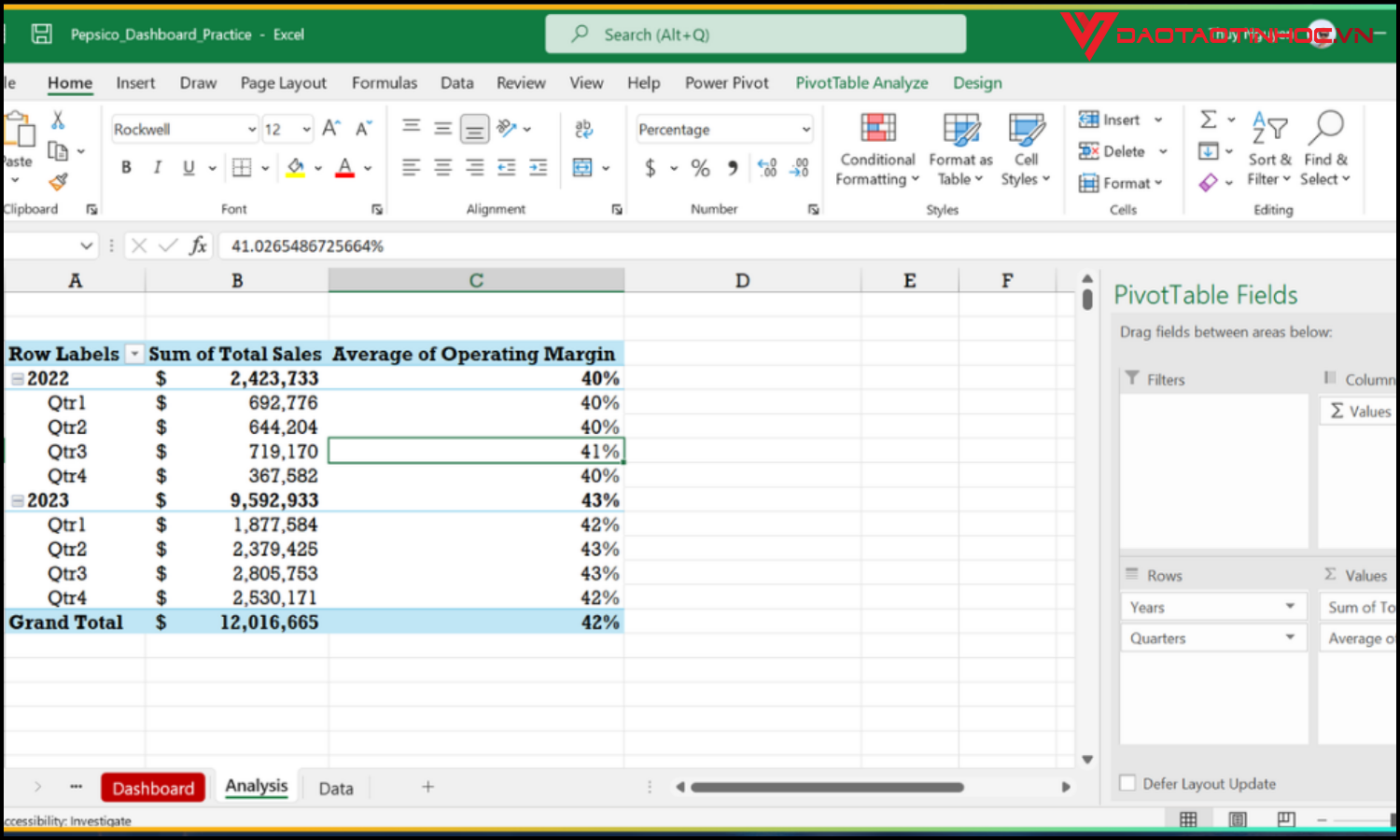Toggle Italic formatting

point(157,167)
